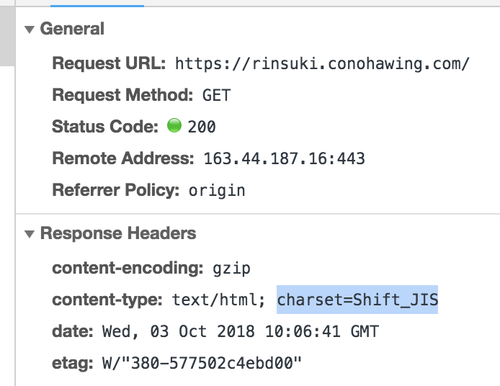Select the GET request method value
Viewport: 500px width, 386px height.
tap(216, 95)
